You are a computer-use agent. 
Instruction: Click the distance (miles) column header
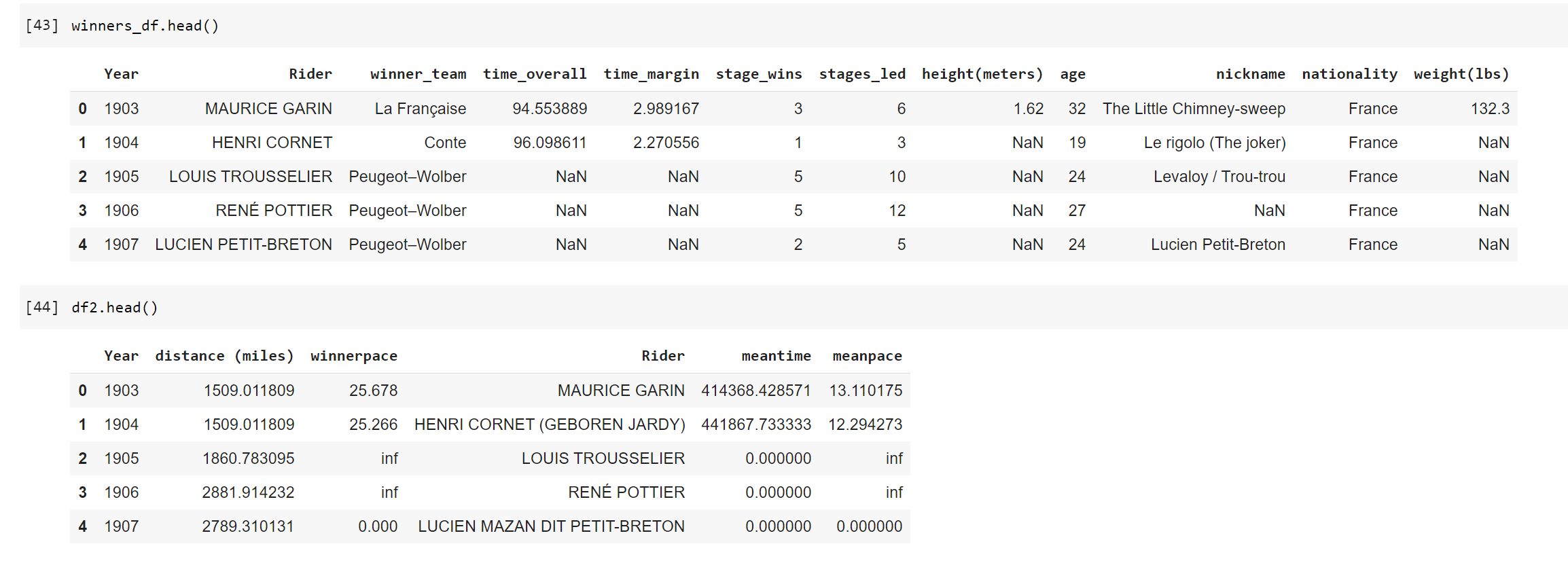225,356
